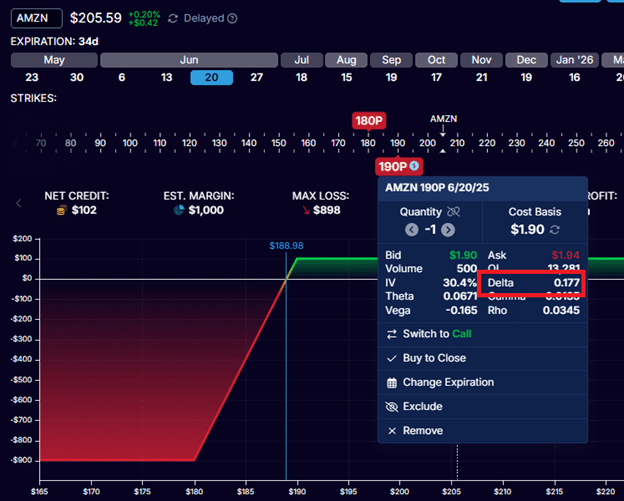Select the Jan '26 expiration

point(574,77)
